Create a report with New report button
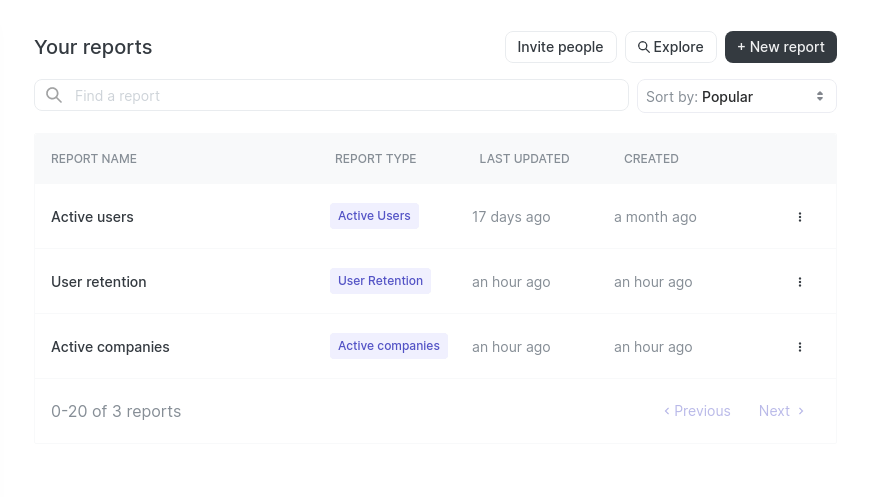 (x=781, y=47)
